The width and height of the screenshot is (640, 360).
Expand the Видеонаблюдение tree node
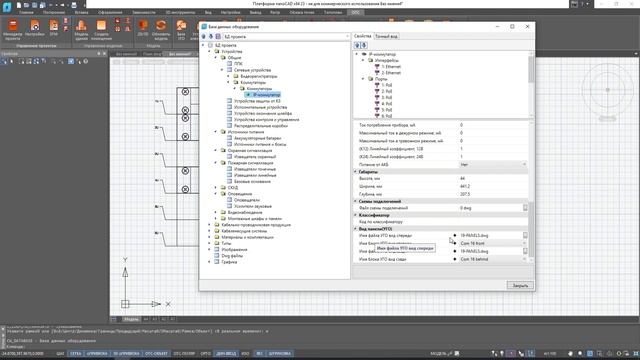coord(216,212)
